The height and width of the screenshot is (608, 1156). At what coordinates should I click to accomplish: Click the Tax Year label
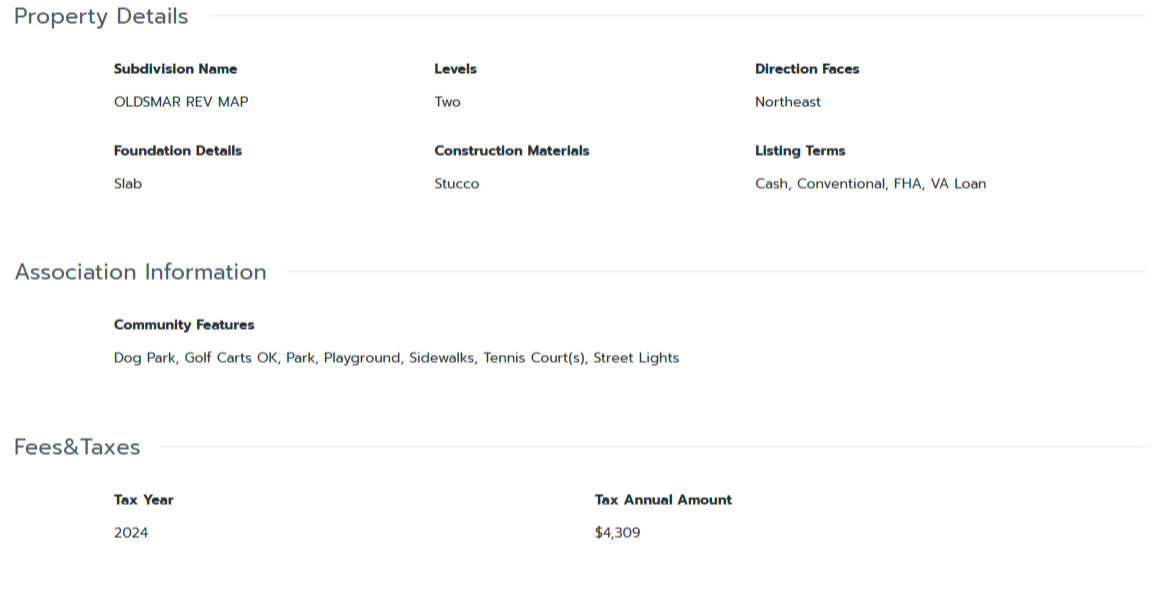pyautogui.click(x=144, y=500)
